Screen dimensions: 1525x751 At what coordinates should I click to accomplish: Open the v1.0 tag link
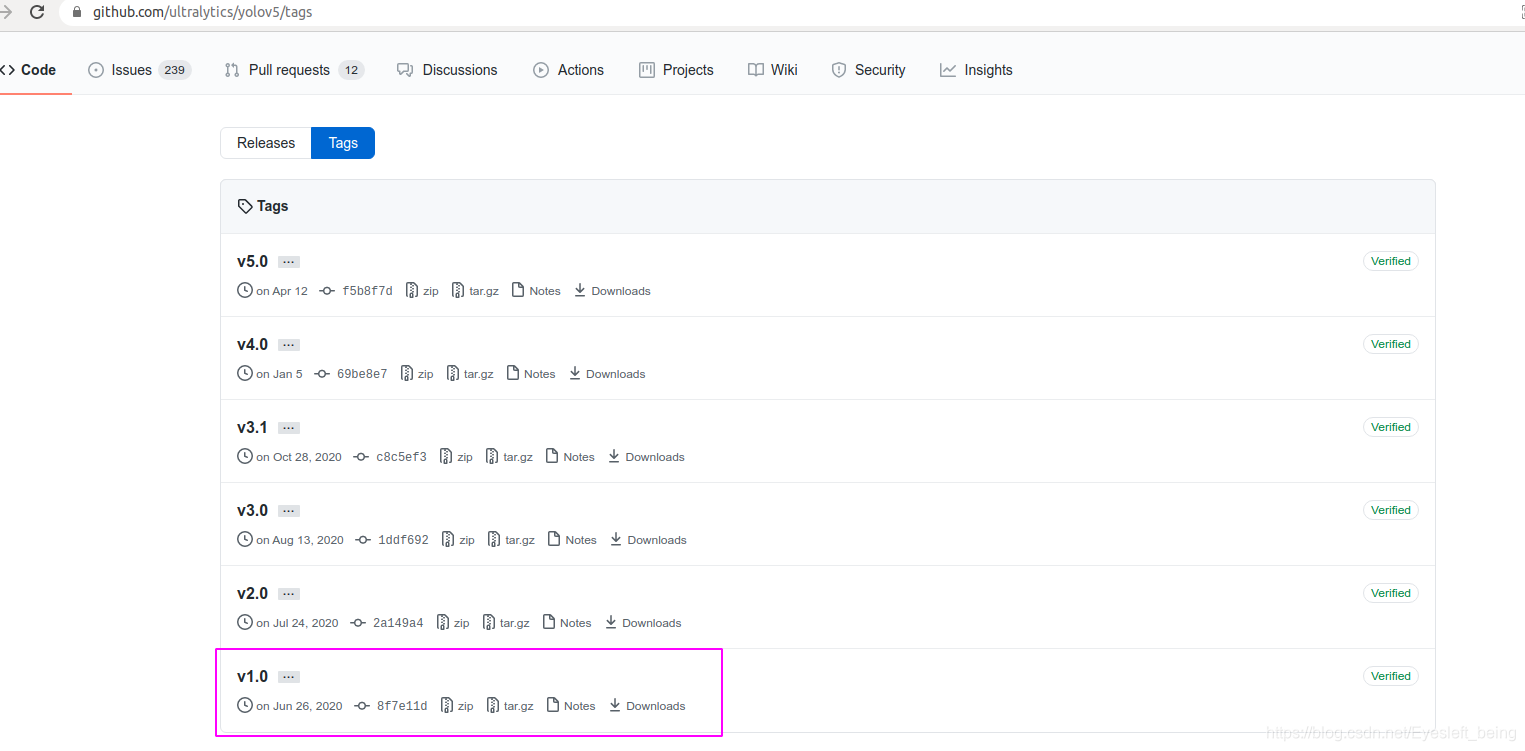253,676
